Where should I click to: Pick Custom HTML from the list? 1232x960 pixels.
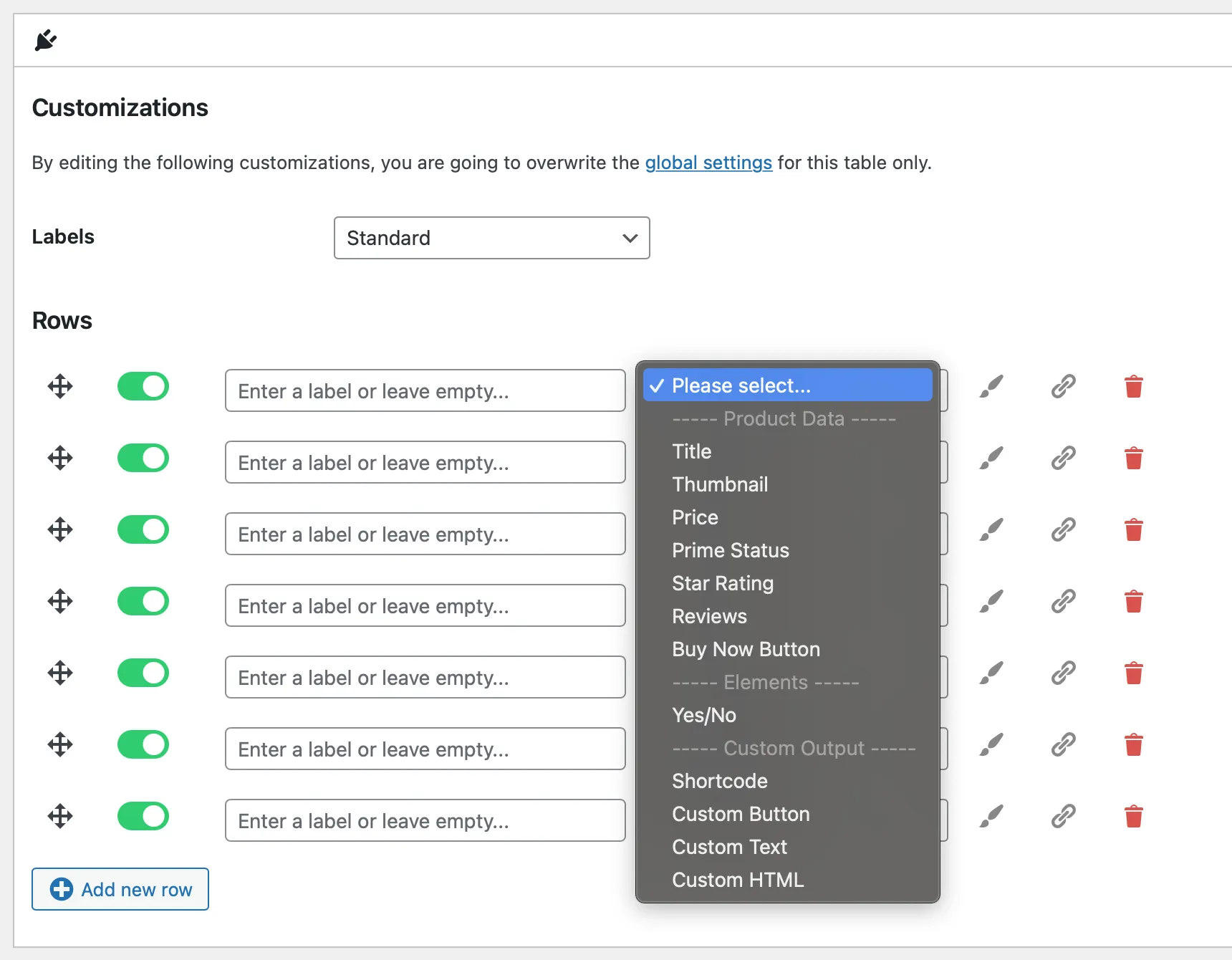click(x=738, y=880)
